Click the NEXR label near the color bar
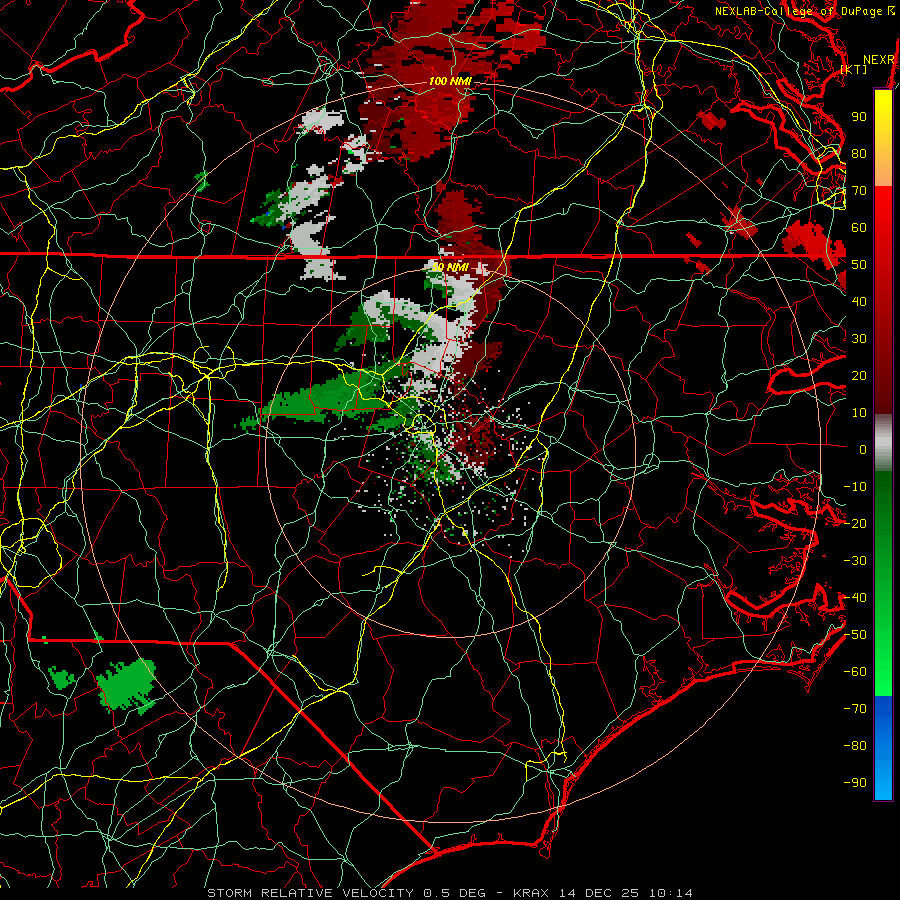This screenshot has width=900, height=900. click(879, 60)
